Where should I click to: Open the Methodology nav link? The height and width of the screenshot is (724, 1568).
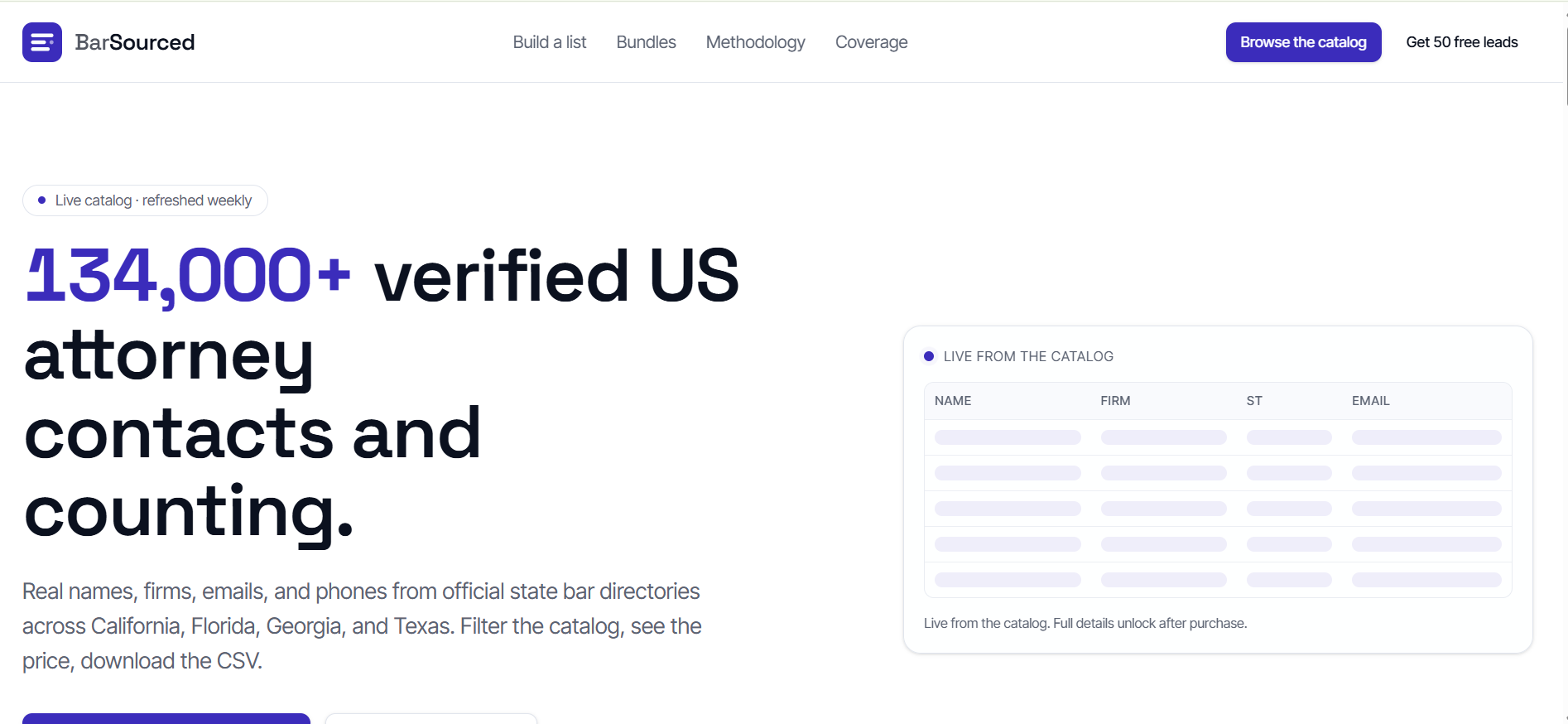pyautogui.click(x=755, y=42)
